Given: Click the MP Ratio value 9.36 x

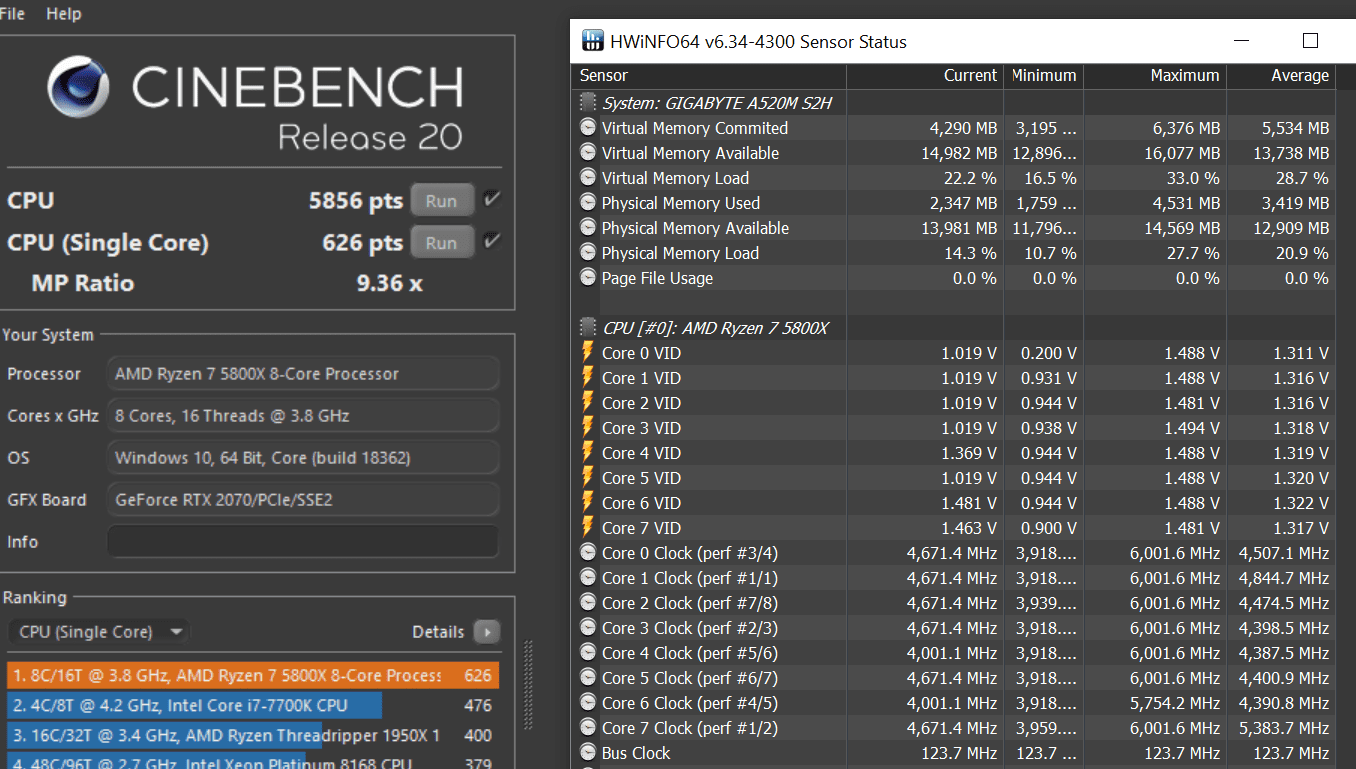Looking at the screenshot, I should [390, 283].
